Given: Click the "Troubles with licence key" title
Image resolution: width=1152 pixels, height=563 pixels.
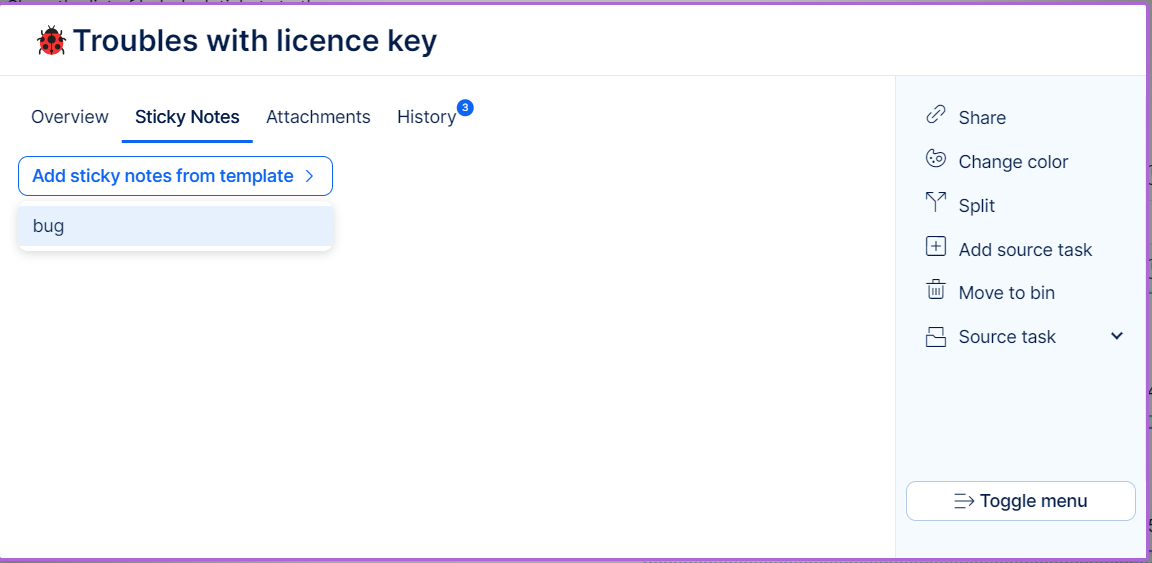Looking at the screenshot, I should click(x=255, y=41).
